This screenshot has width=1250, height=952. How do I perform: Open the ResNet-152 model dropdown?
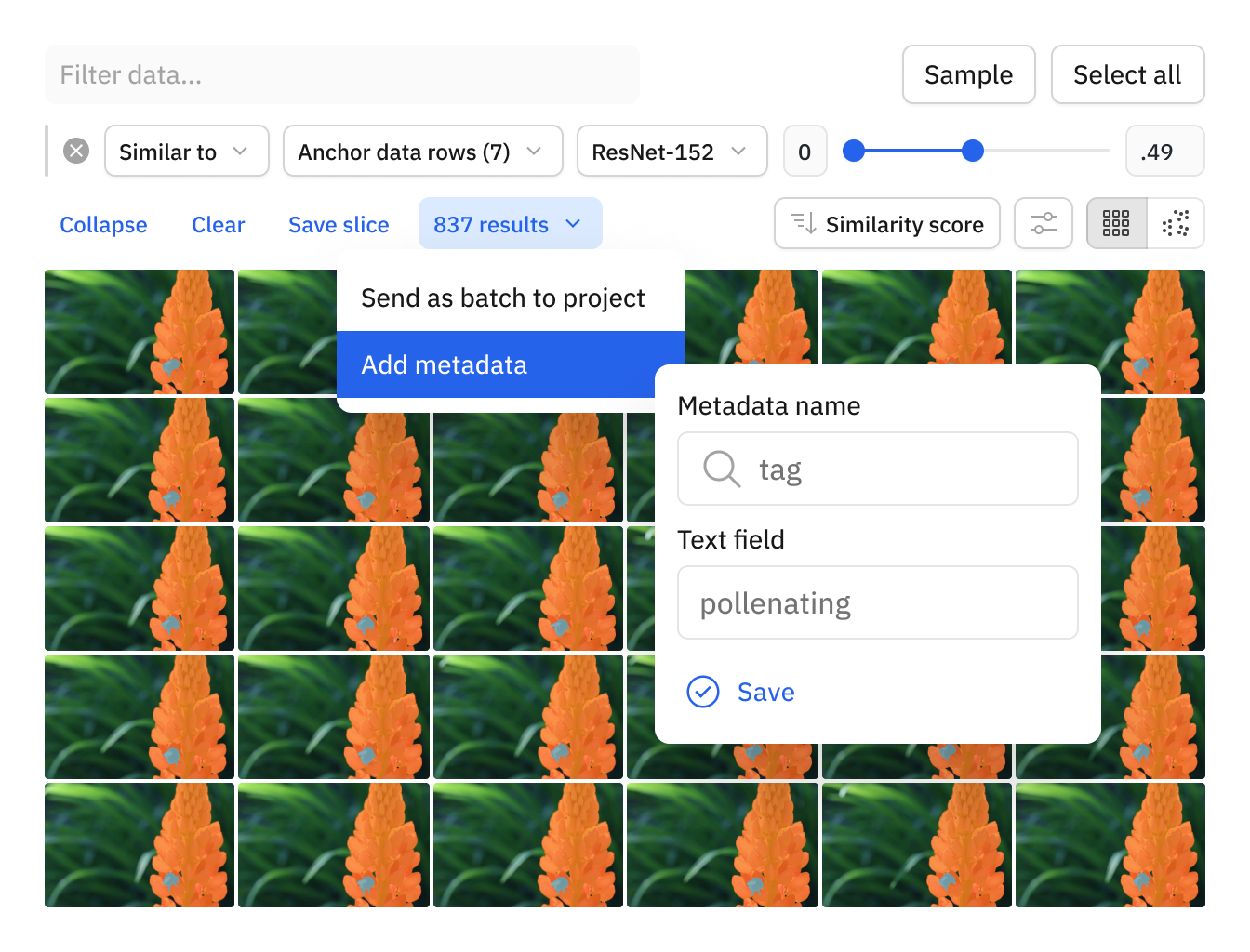point(672,151)
